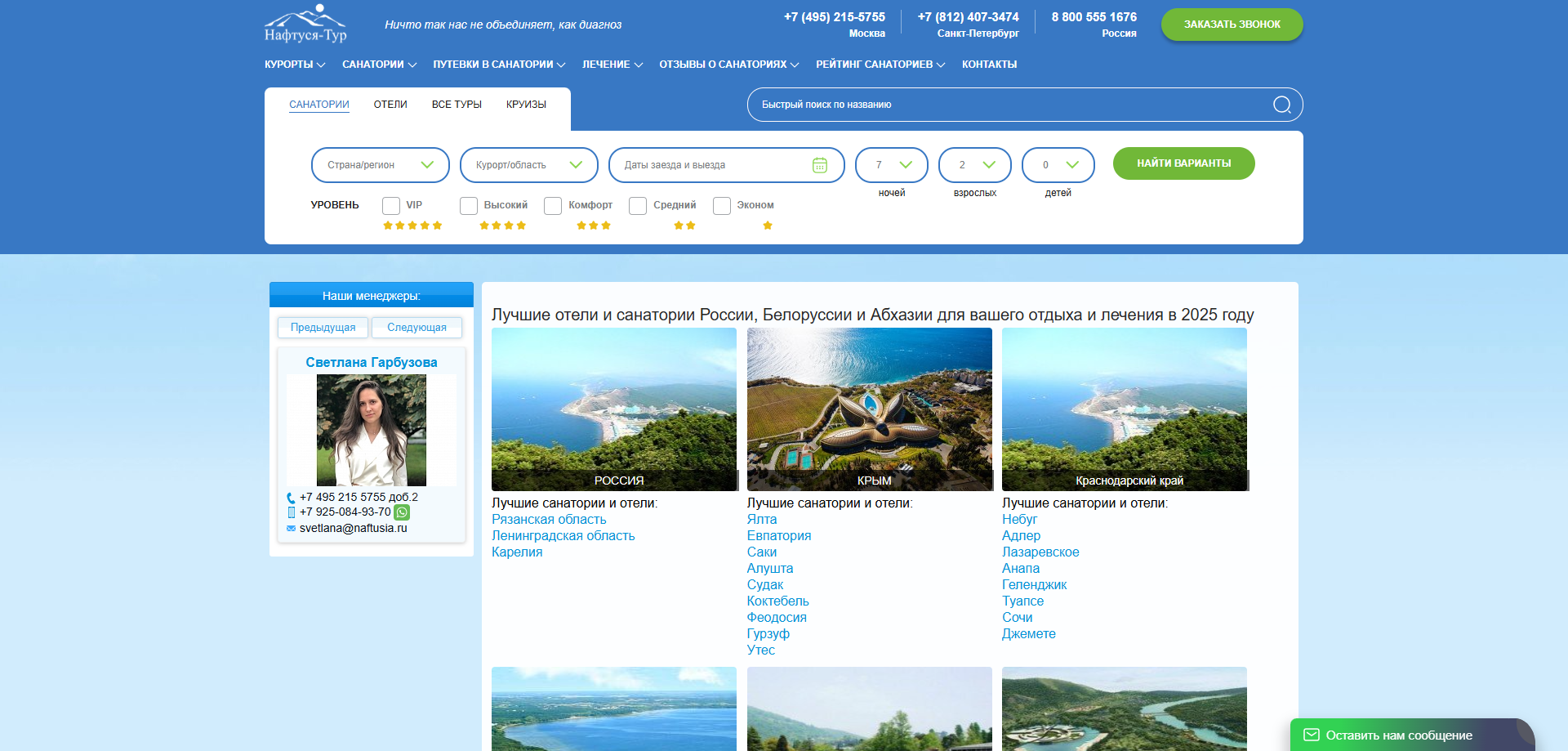Open the Карелия link

(x=517, y=552)
